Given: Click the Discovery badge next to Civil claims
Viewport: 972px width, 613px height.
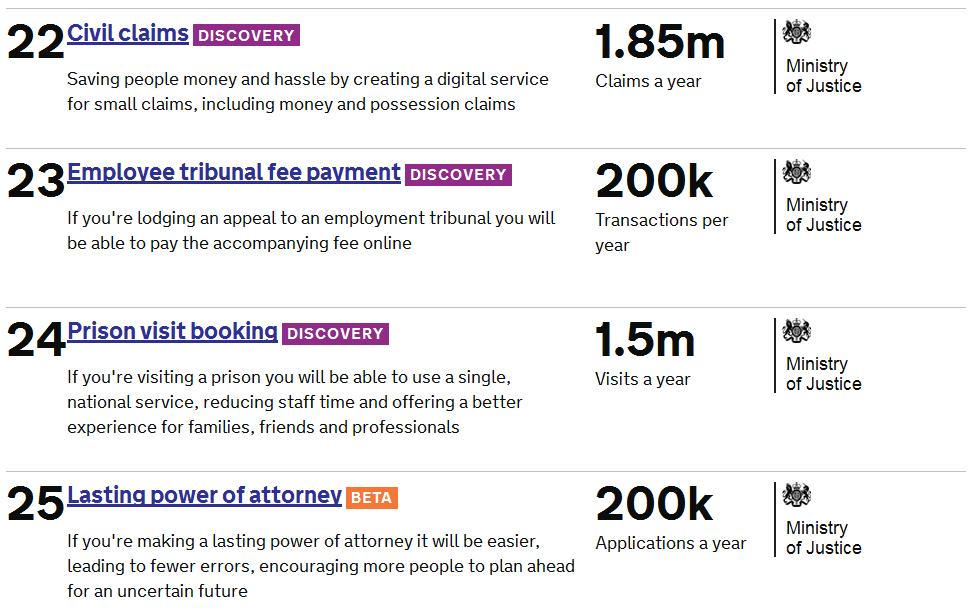Looking at the screenshot, I should click(x=246, y=35).
